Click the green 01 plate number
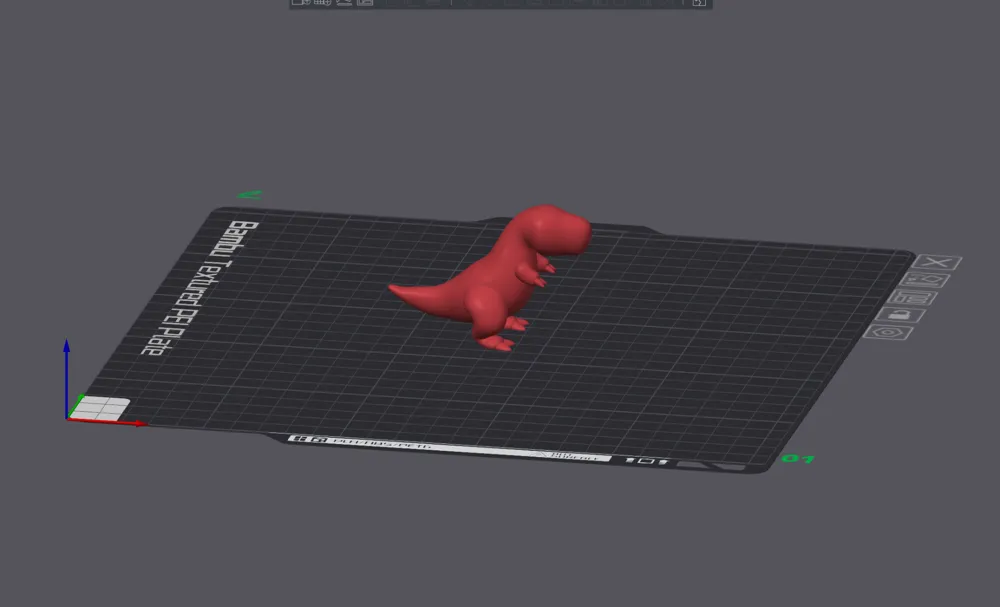The image size is (1000, 607). pos(797,459)
